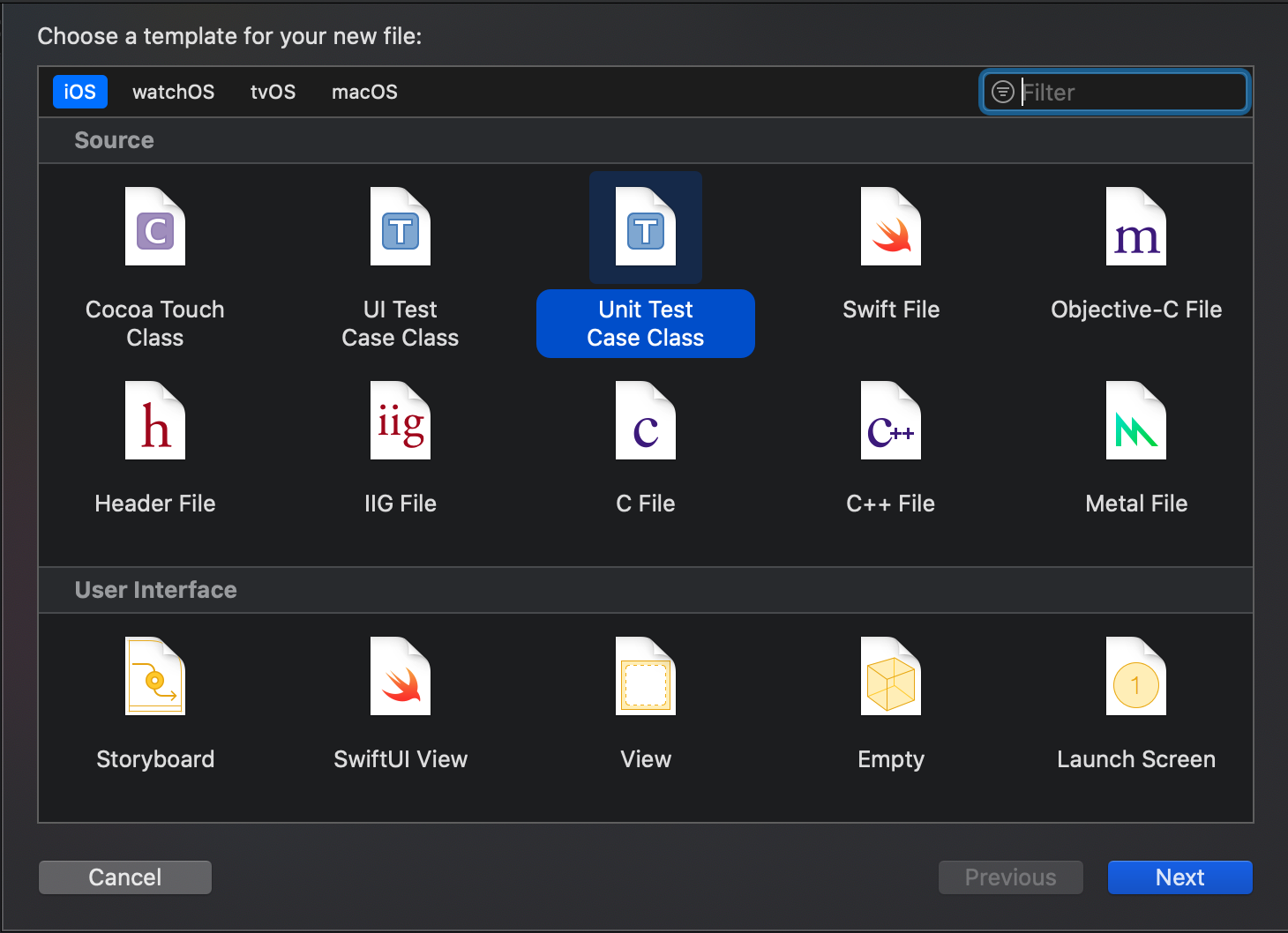
Task: Pick the Swift File template icon
Action: [891, 228]
